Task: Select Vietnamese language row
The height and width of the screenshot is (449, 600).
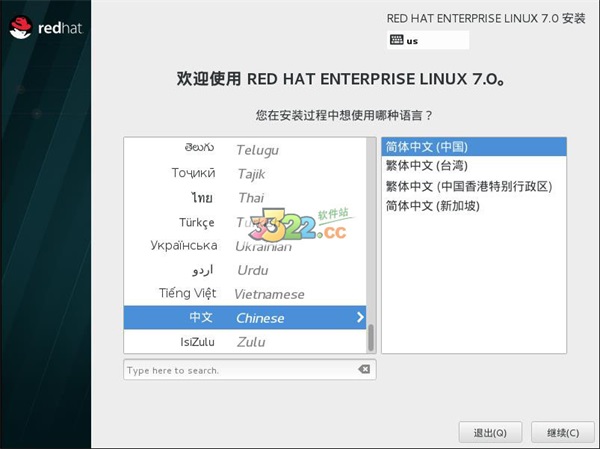Action: 245,294
